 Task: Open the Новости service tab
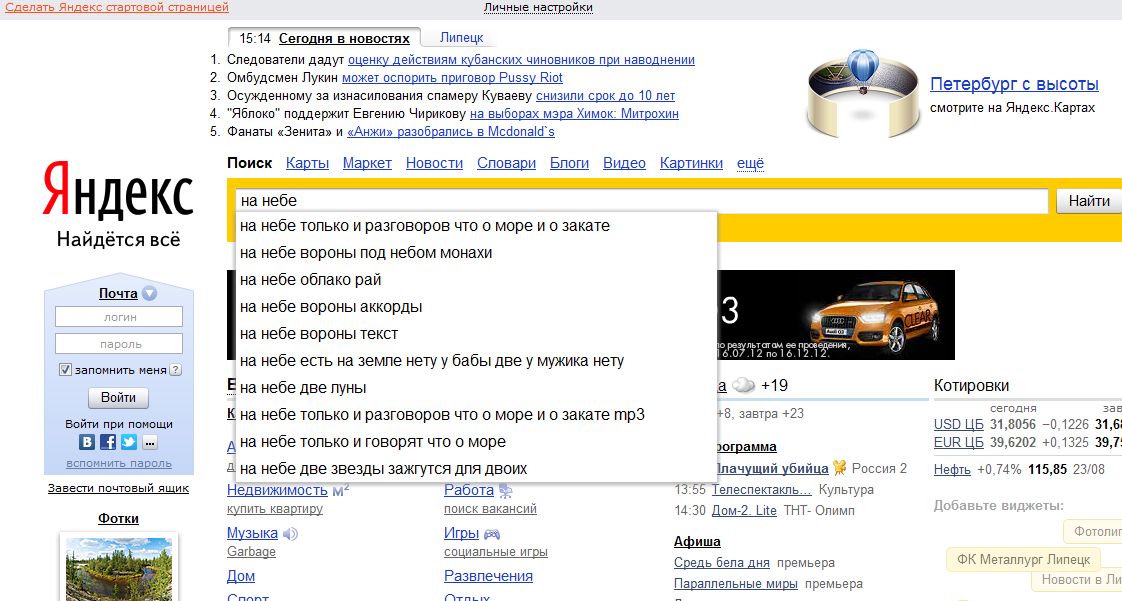(x=434, y=163)
